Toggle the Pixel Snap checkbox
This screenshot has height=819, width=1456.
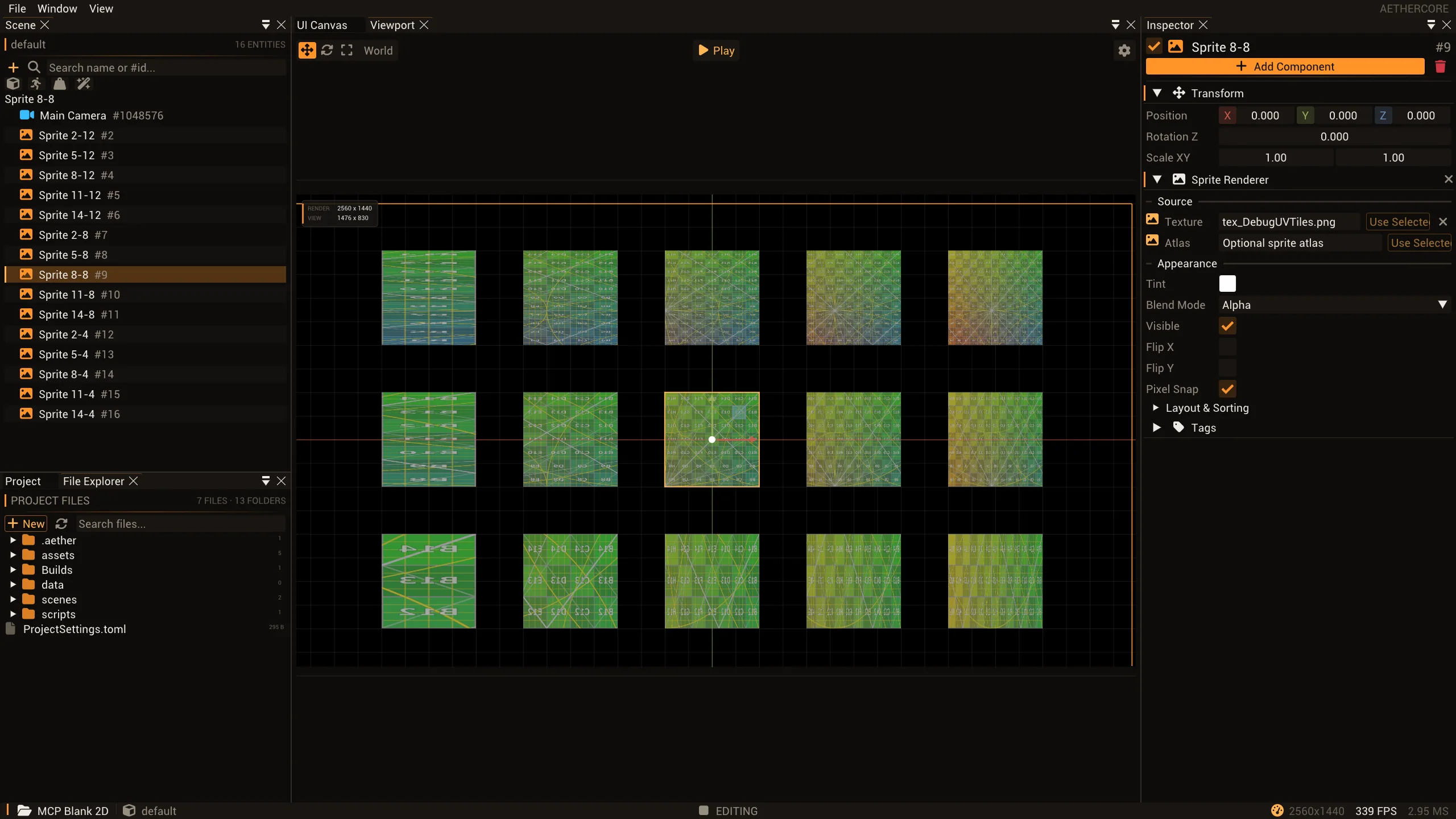point(1227,389)
